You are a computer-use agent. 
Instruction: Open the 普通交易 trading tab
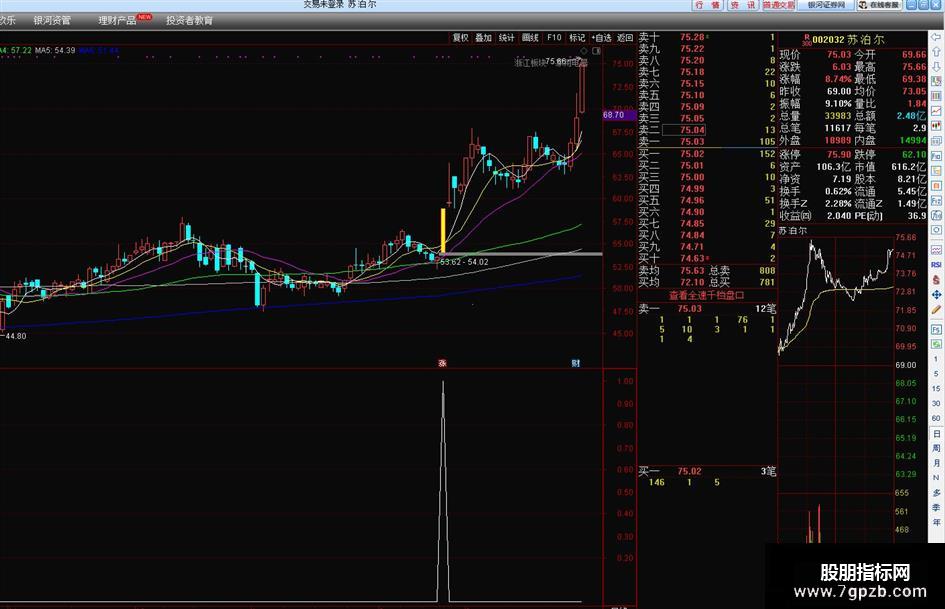(779, 5)
